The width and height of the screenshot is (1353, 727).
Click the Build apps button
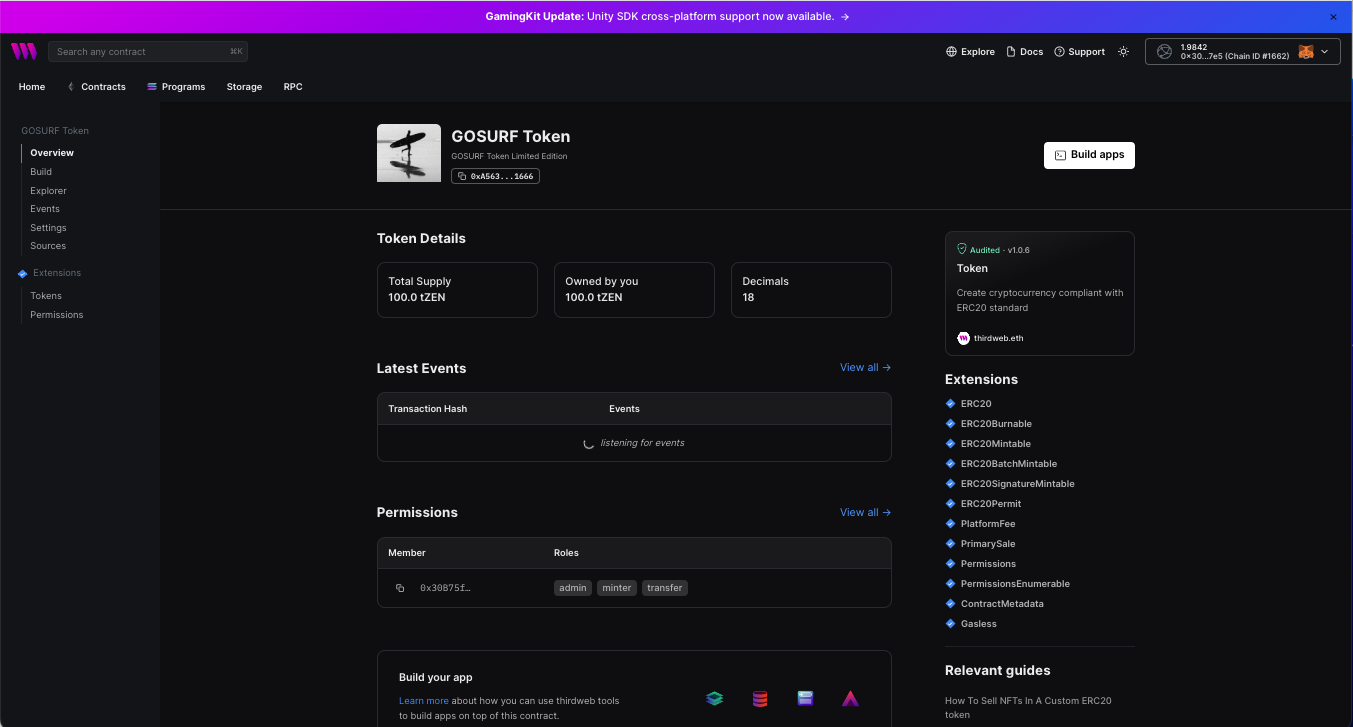pyautogui.click(x=1089, y=155)
